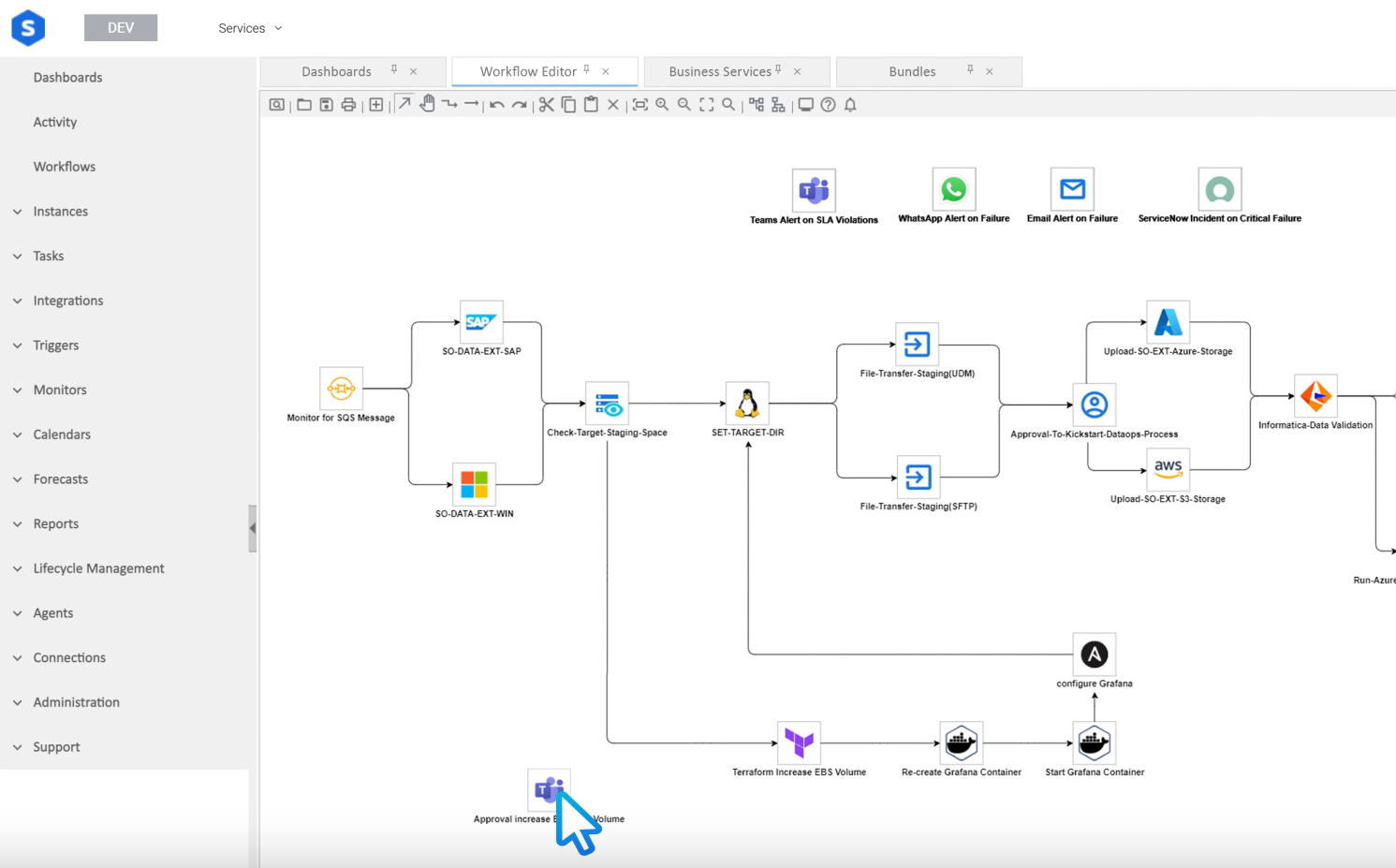This screenshot has width=1396, height=868.
Task: Expand the Lifecycle Management section
Action: pyautogui.click(x=98, y=568)
